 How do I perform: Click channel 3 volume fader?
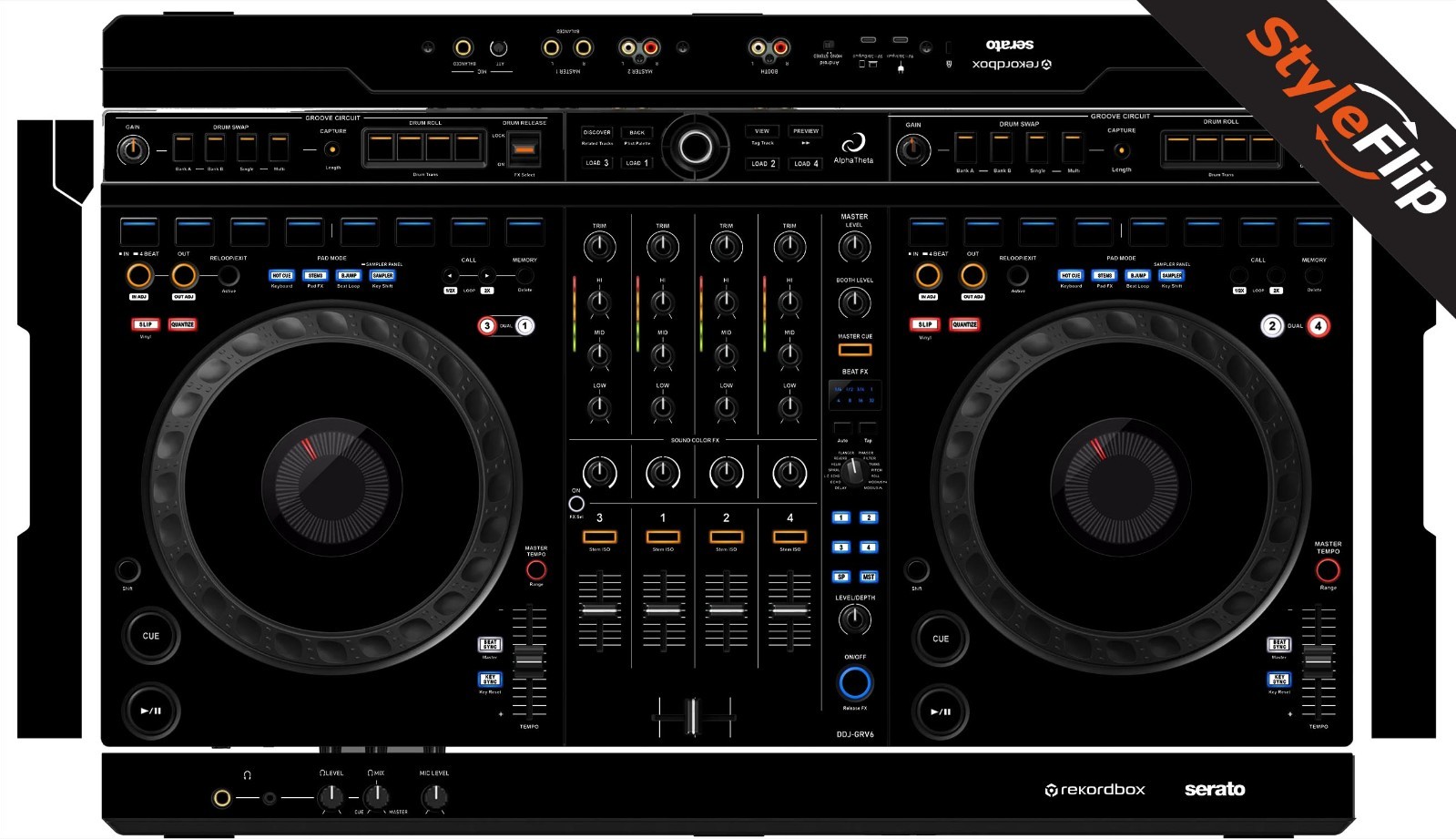[x=599, y=609]
